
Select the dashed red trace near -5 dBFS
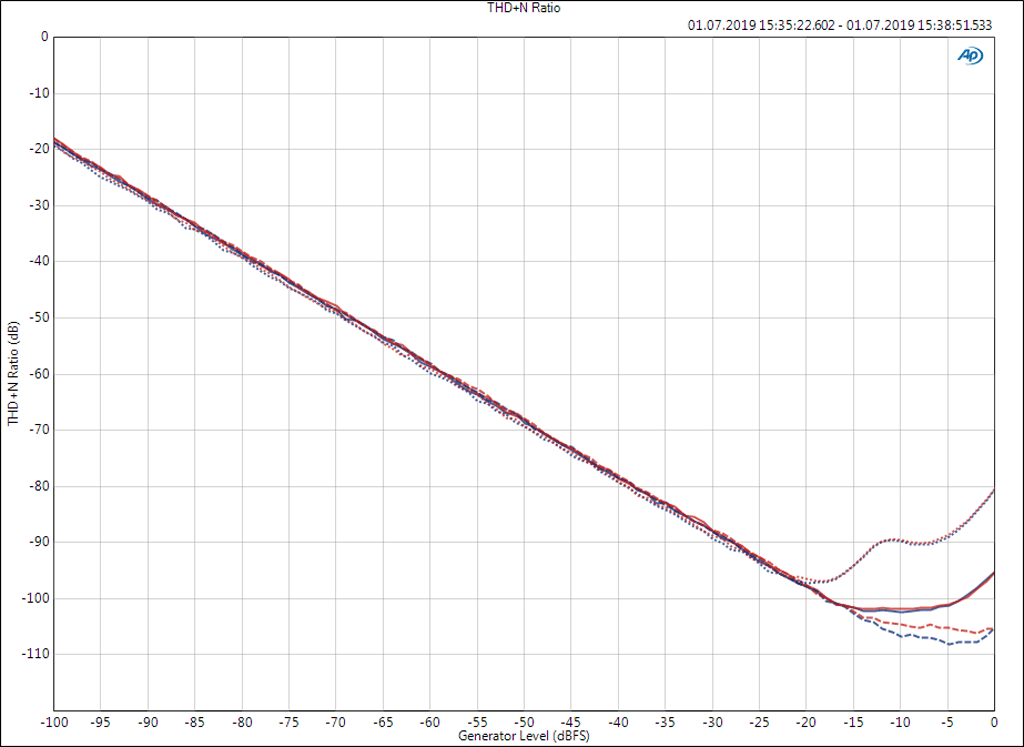coord(947,628)
